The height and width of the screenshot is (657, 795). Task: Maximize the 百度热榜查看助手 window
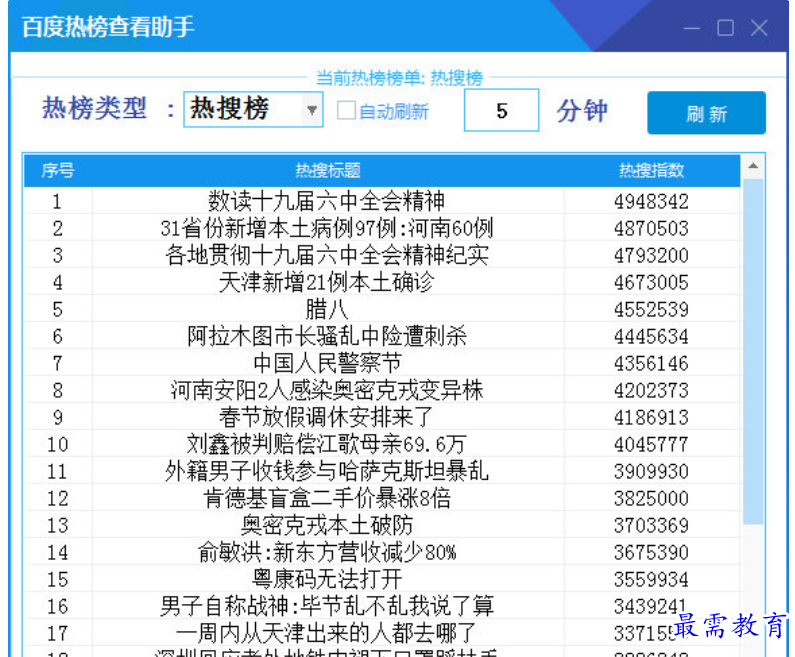pyautogui.click(x=725, y=28)
